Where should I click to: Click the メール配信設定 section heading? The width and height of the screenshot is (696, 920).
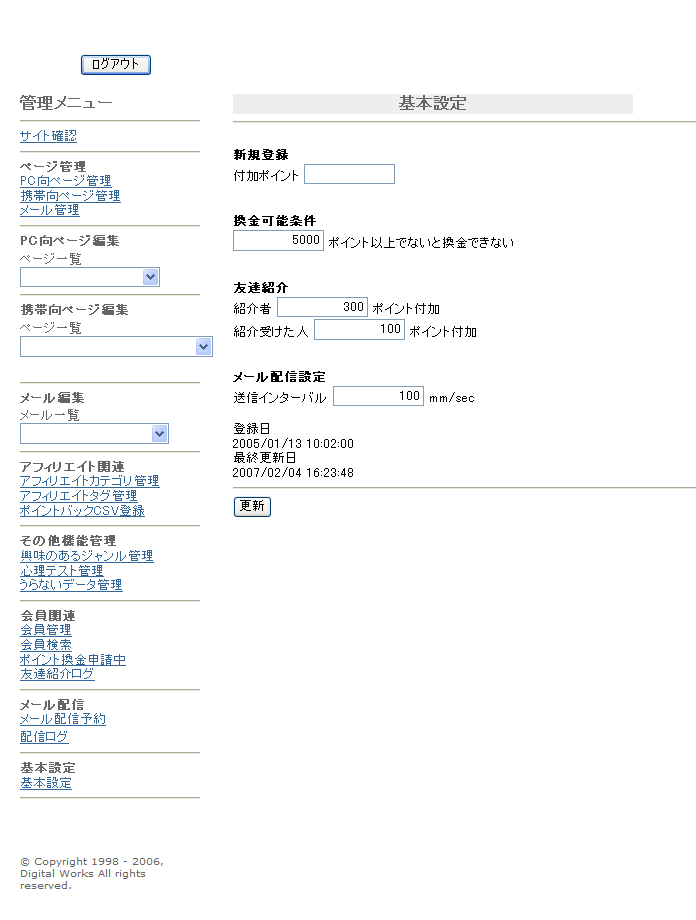click(x=279, y=377)
